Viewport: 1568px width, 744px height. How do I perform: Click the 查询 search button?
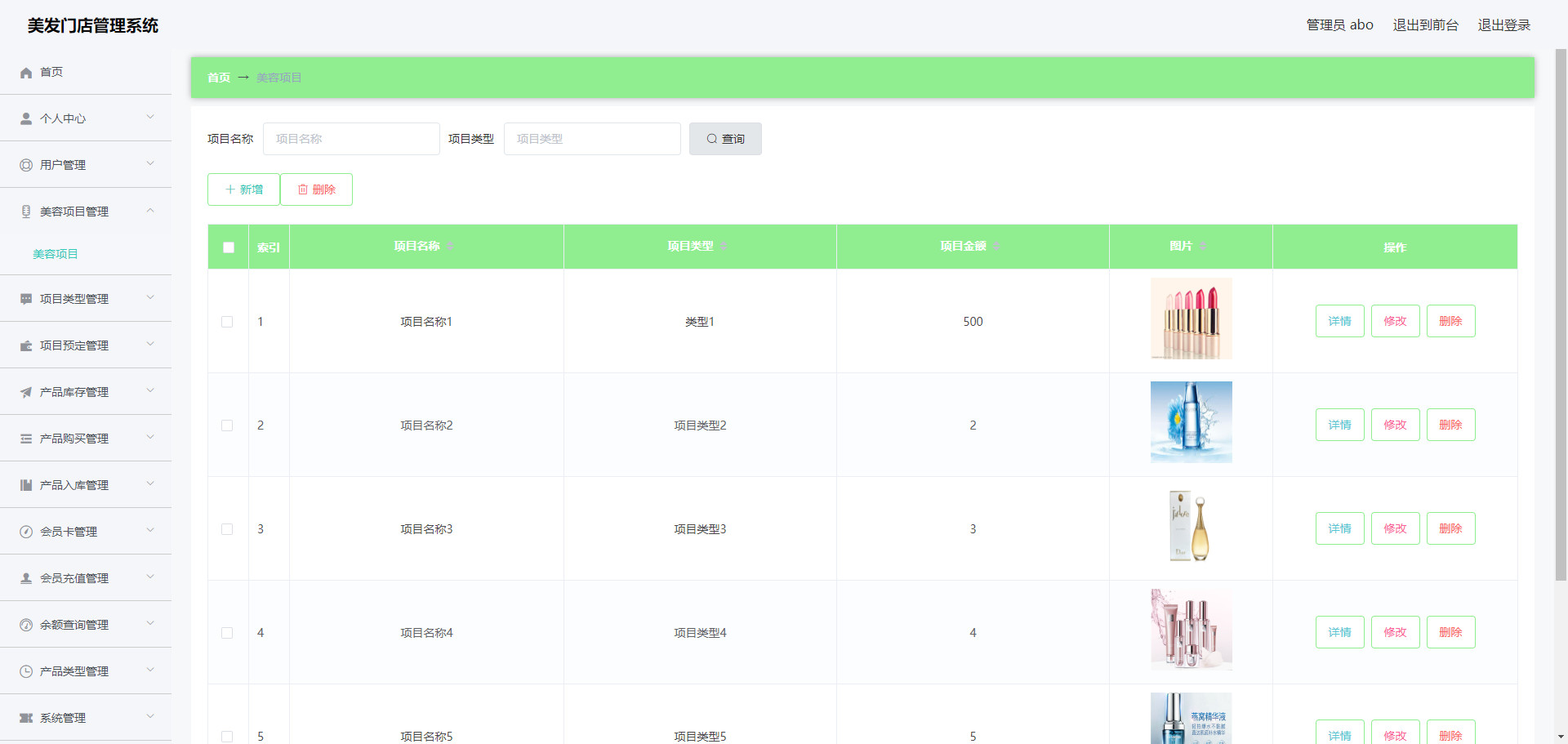point(725,139)
